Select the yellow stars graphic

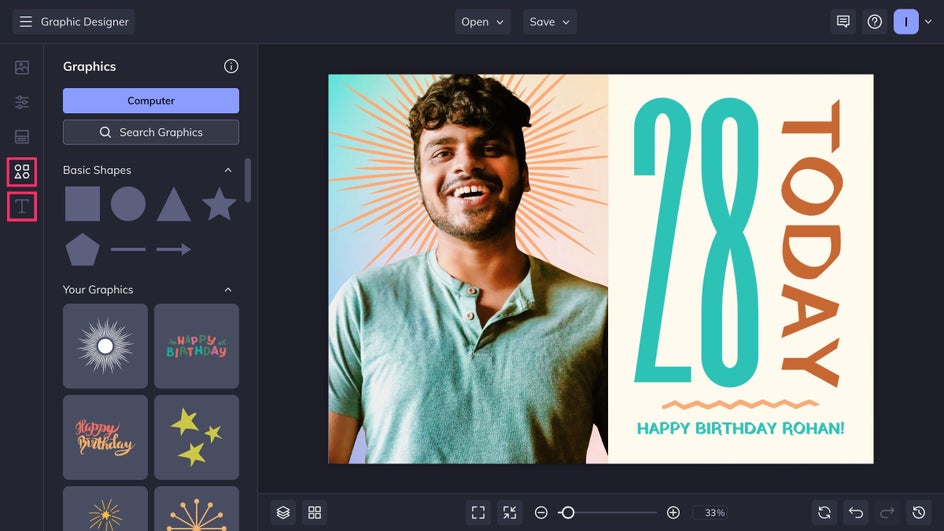(197, 437)
